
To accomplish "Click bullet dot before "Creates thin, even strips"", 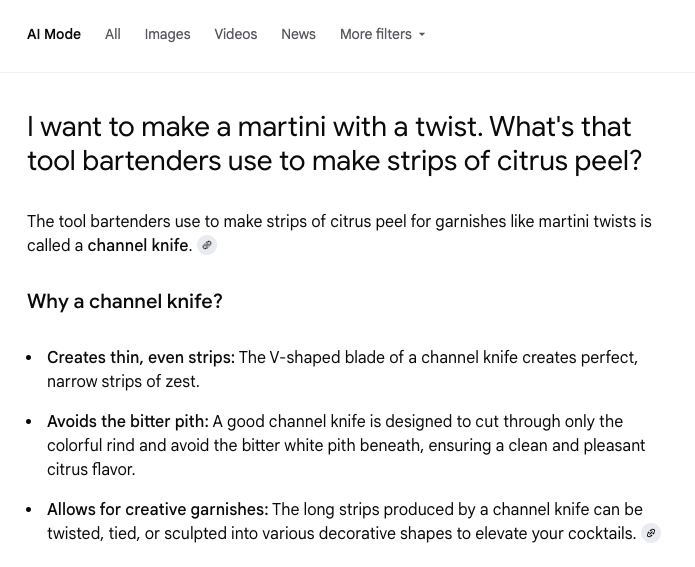I will pyautogui.click(x=32, y=358).
